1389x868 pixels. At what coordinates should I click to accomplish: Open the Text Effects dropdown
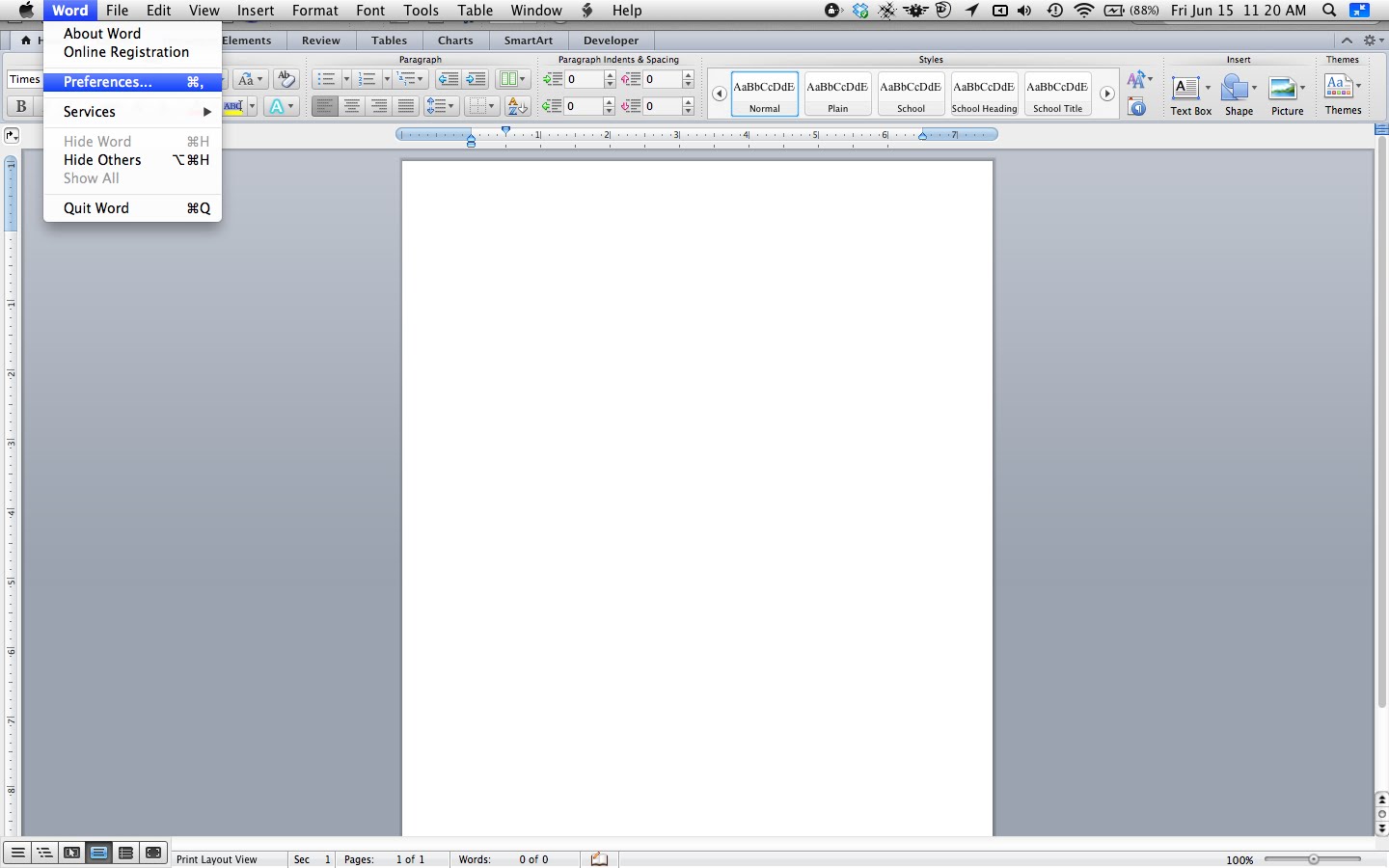(x=281, y=106)
